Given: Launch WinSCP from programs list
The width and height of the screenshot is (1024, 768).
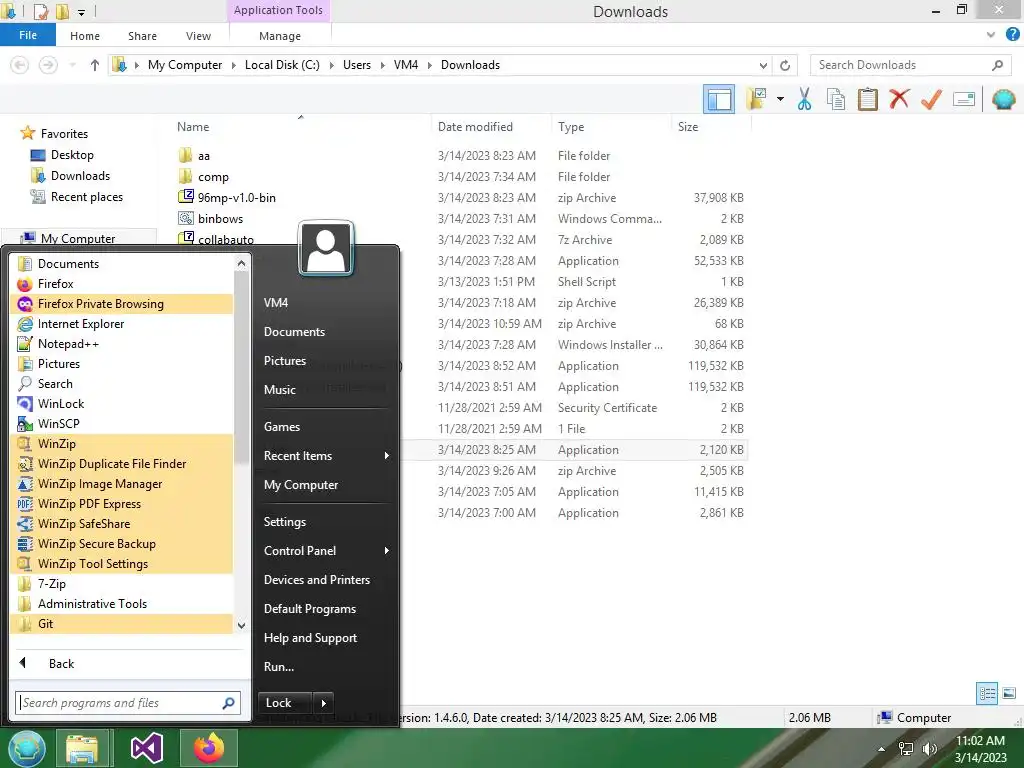Looking at the screenshot, I should tap(122, 424).
